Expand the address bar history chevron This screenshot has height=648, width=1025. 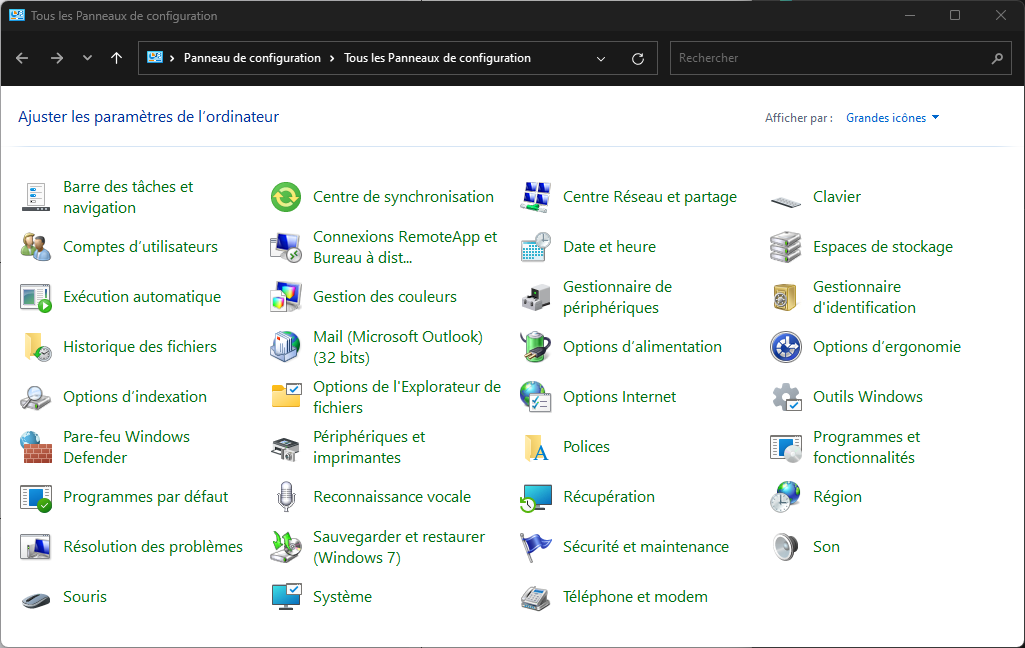(601, 59)
